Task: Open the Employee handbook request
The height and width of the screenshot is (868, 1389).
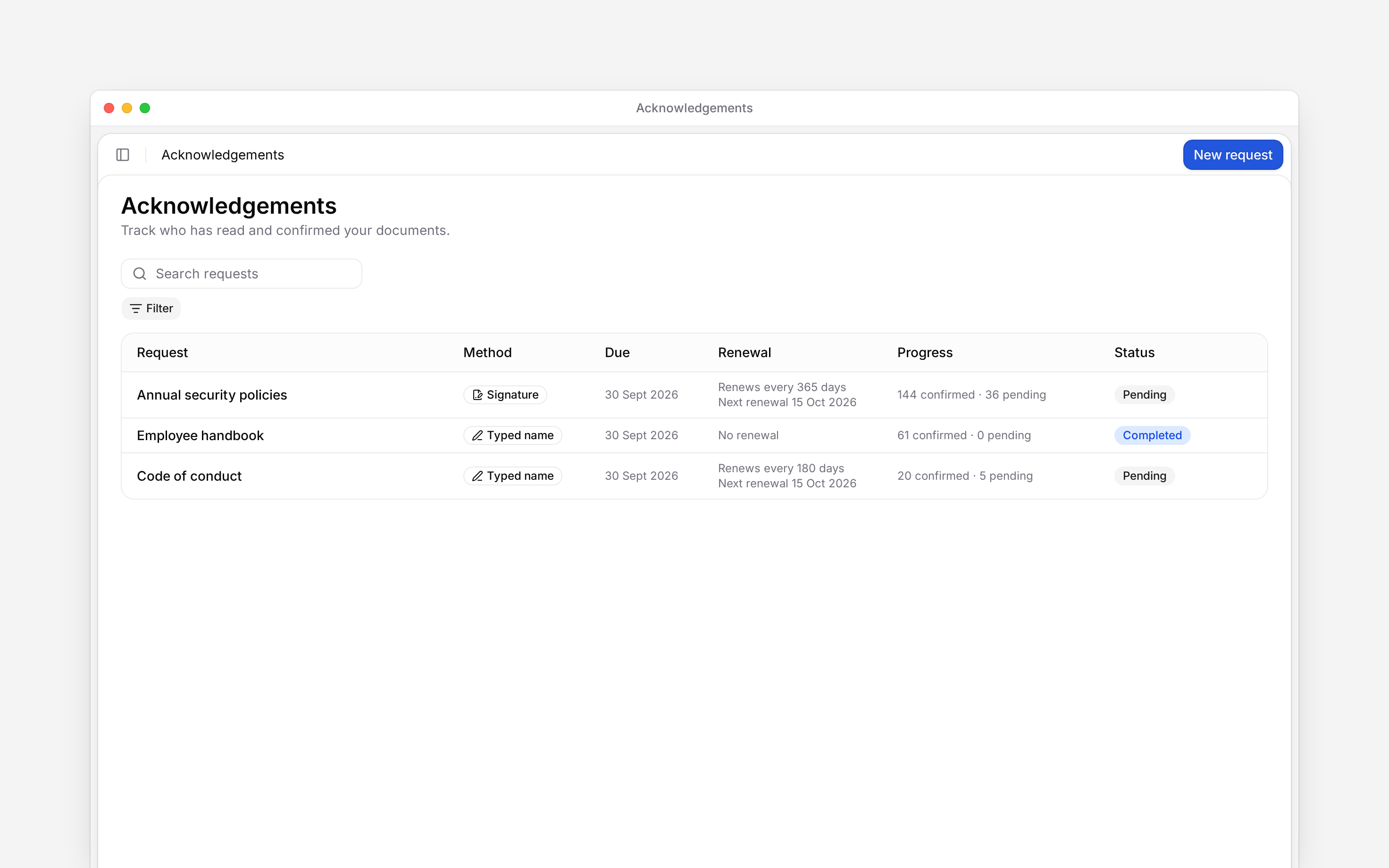Action: 201,436
